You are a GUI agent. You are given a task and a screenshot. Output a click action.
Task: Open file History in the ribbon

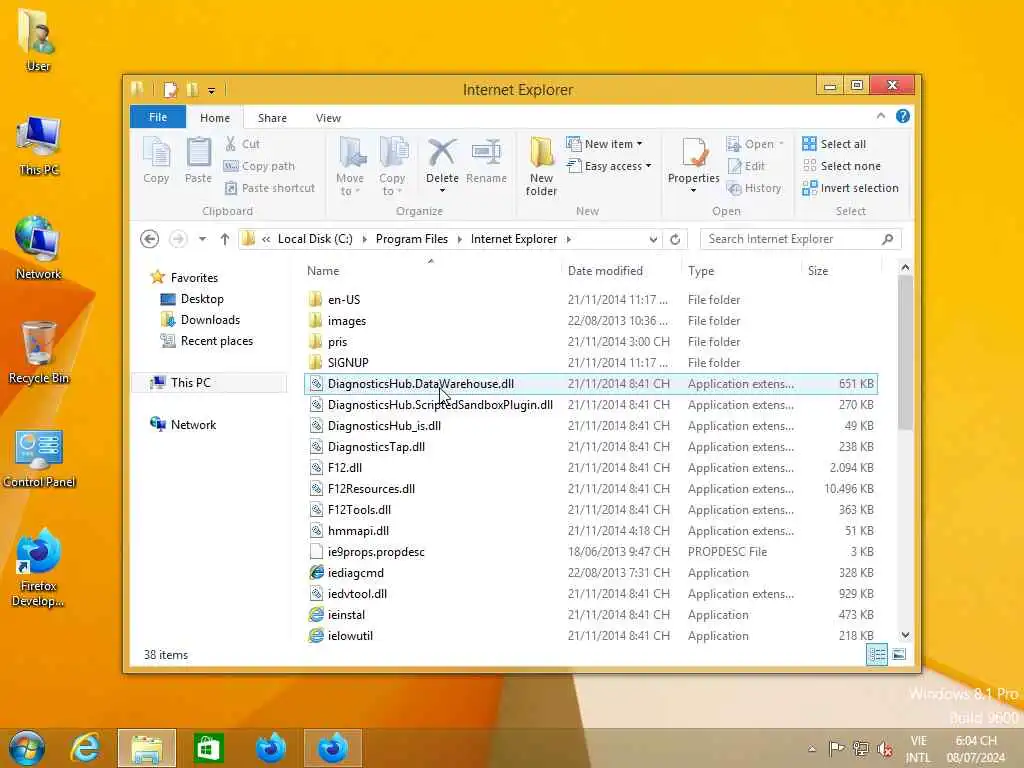[754, 188]
